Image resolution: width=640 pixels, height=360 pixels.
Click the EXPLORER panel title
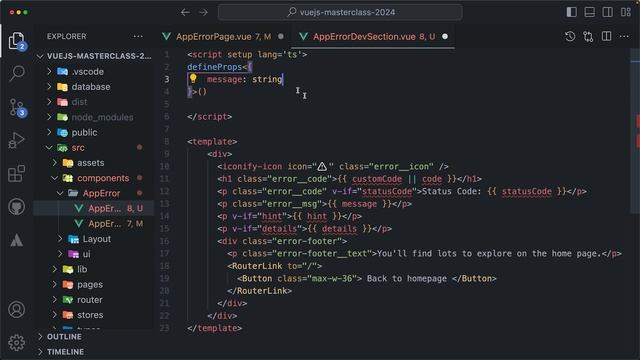[x=67, y=36]
